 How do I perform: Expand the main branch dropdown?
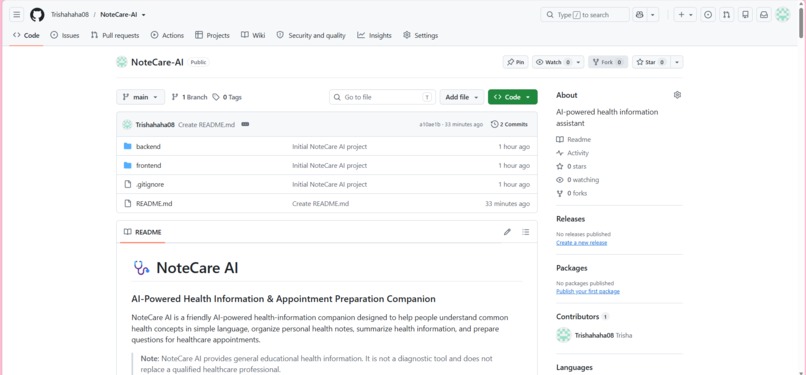(x=140, y=97)
